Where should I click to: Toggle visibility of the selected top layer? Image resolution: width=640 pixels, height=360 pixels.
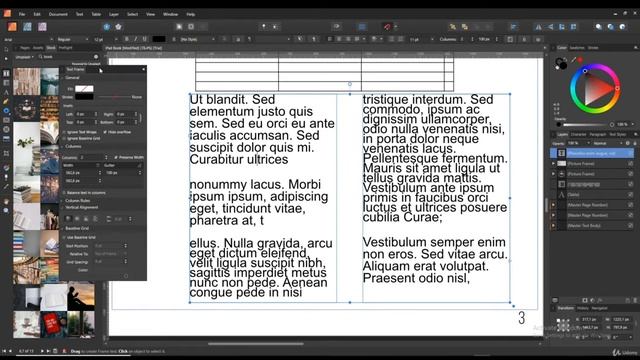coord(631,153)
